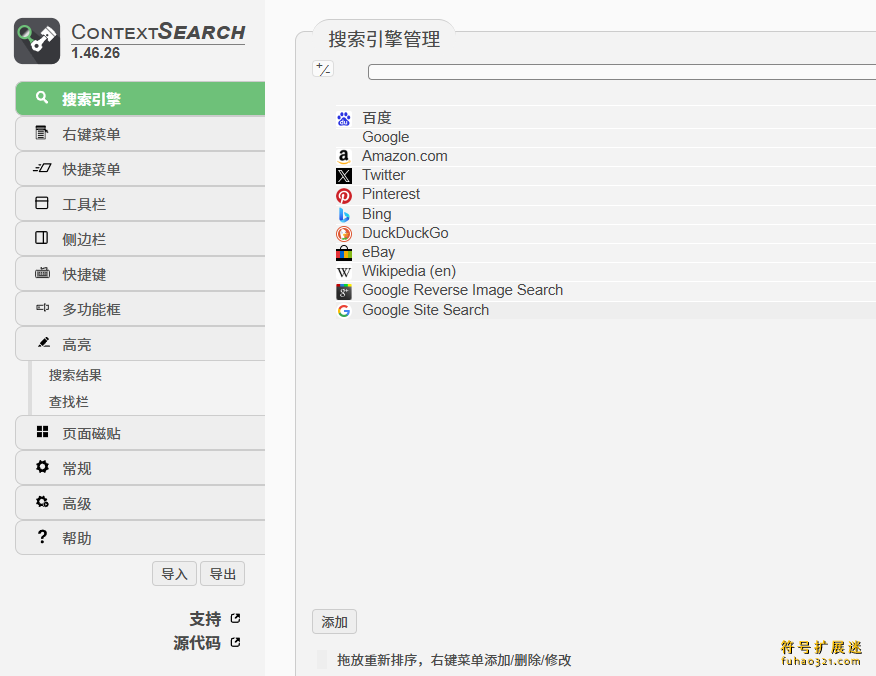This screenshot has width=876, height=676.
Task: Open the 搜索引擎 section
Action: [x=140, y=99]
